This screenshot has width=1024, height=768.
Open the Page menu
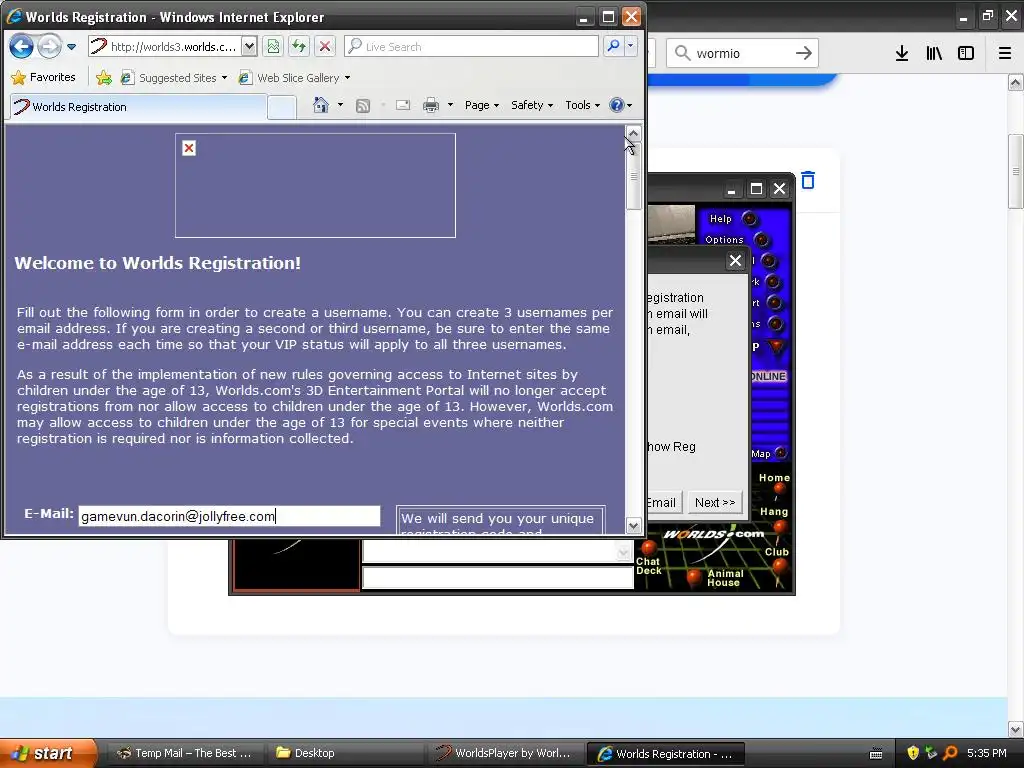point(481,105)
